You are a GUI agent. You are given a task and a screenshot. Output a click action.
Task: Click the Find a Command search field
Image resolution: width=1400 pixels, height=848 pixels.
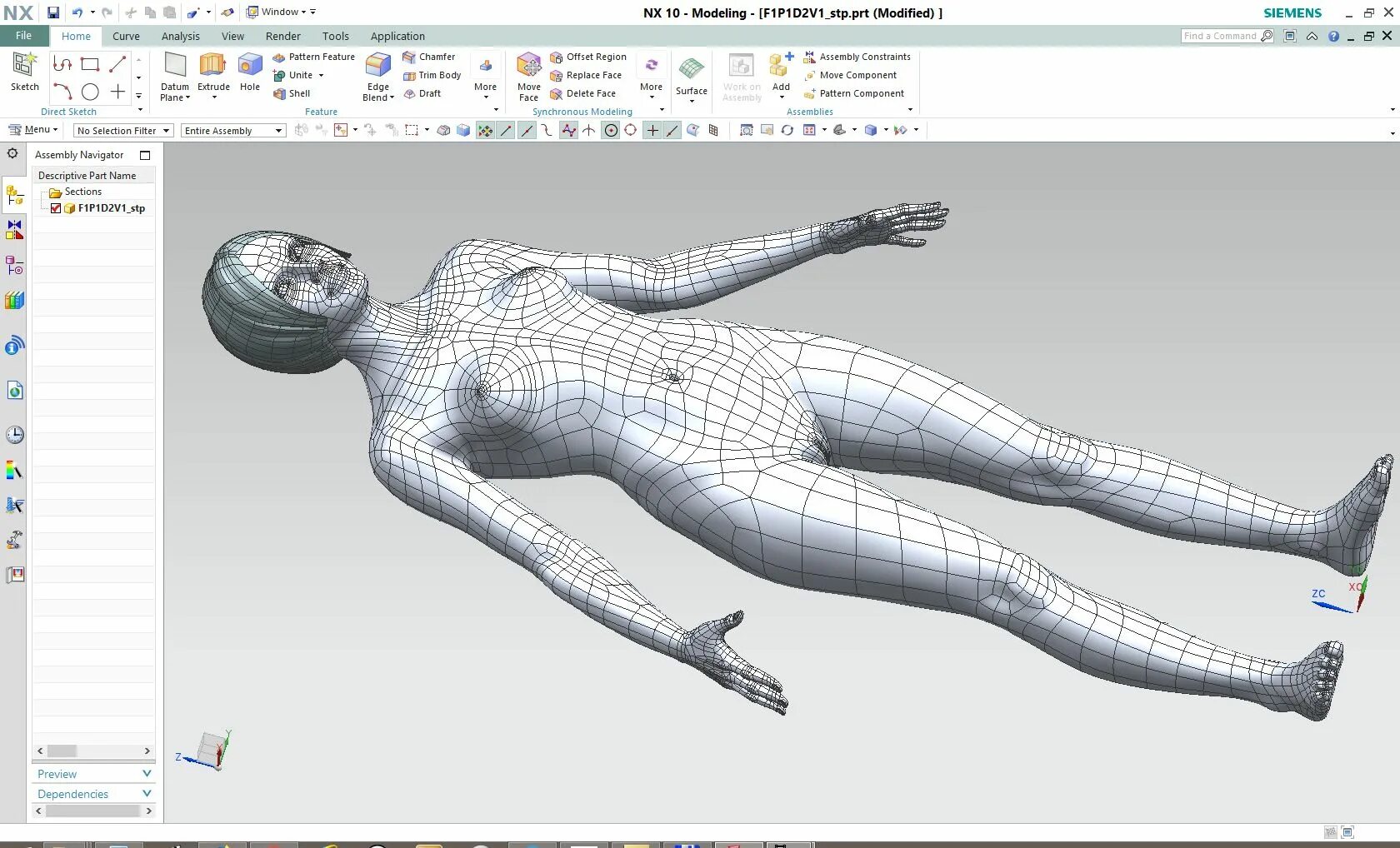tap(1227, 36)
